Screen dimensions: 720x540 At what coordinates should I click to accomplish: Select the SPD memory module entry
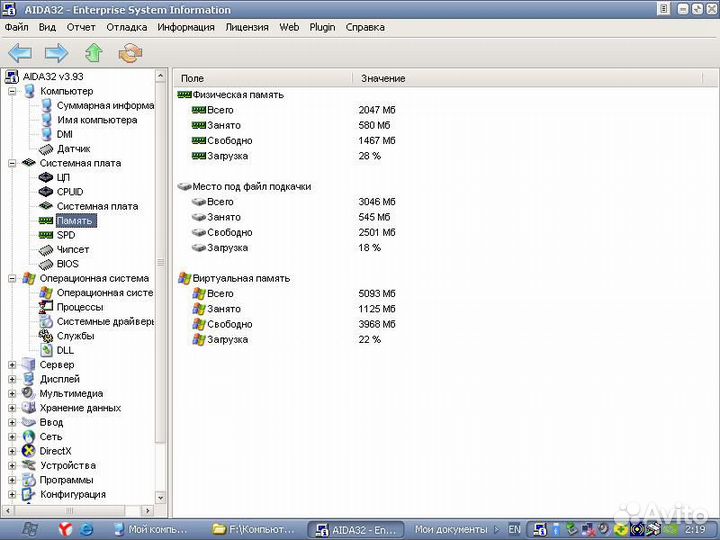click(65, 235)
